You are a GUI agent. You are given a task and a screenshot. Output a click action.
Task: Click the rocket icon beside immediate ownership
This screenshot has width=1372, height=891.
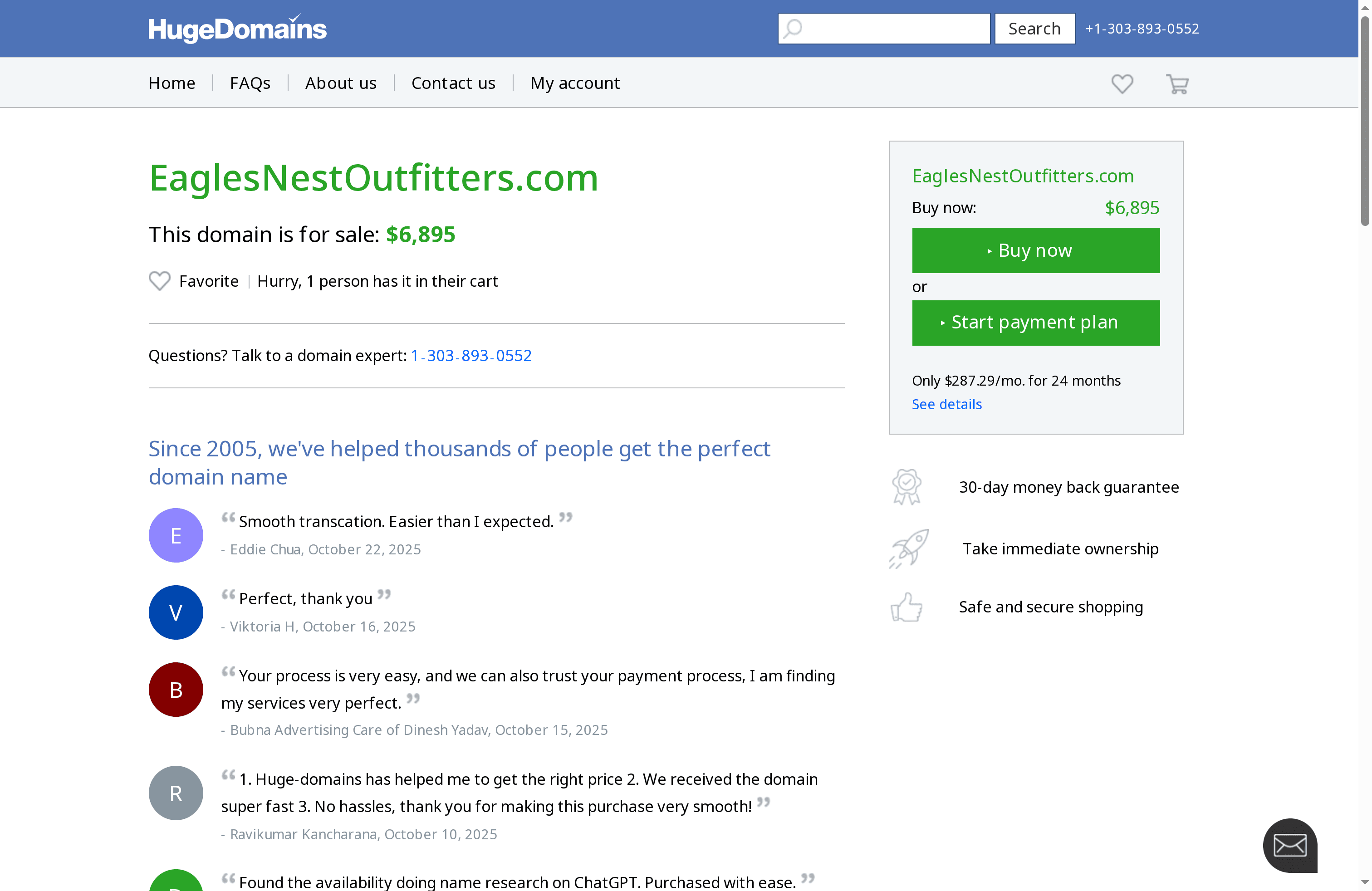pyautogui.click(x=909, y=548)
